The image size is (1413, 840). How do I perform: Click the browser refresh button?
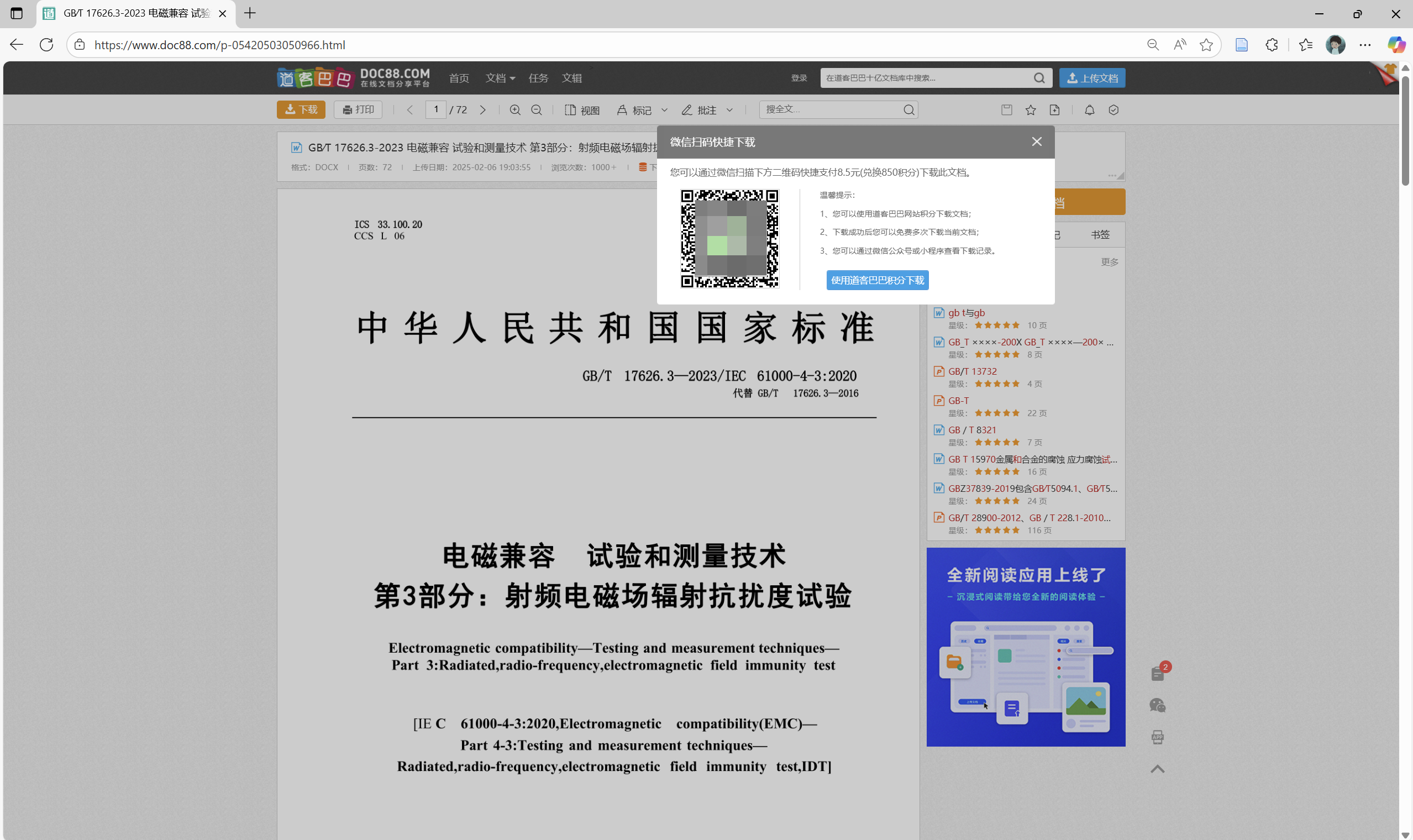pyautogui.click(x=46, y=45)
